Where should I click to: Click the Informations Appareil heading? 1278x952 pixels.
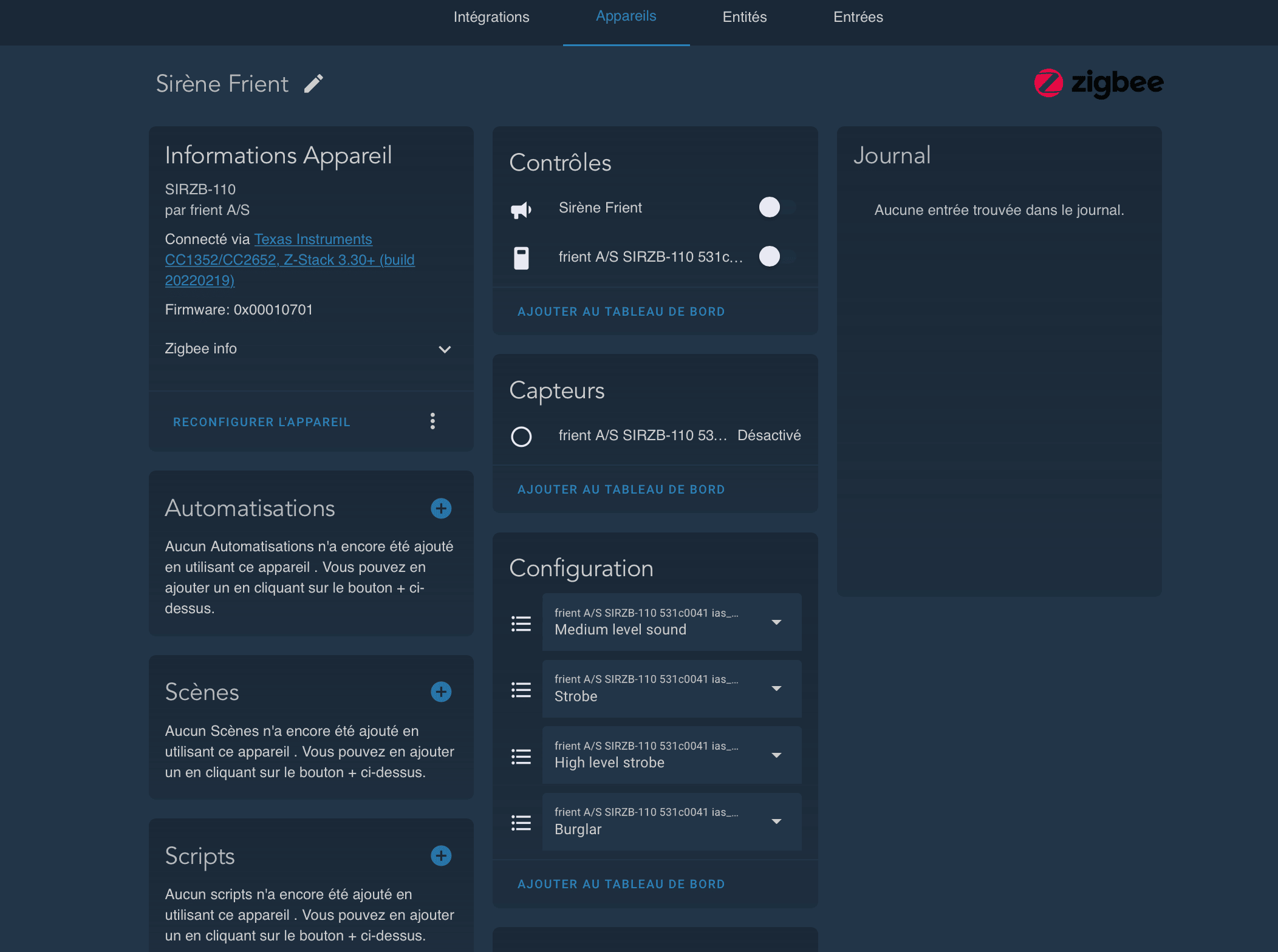(278, 155)
